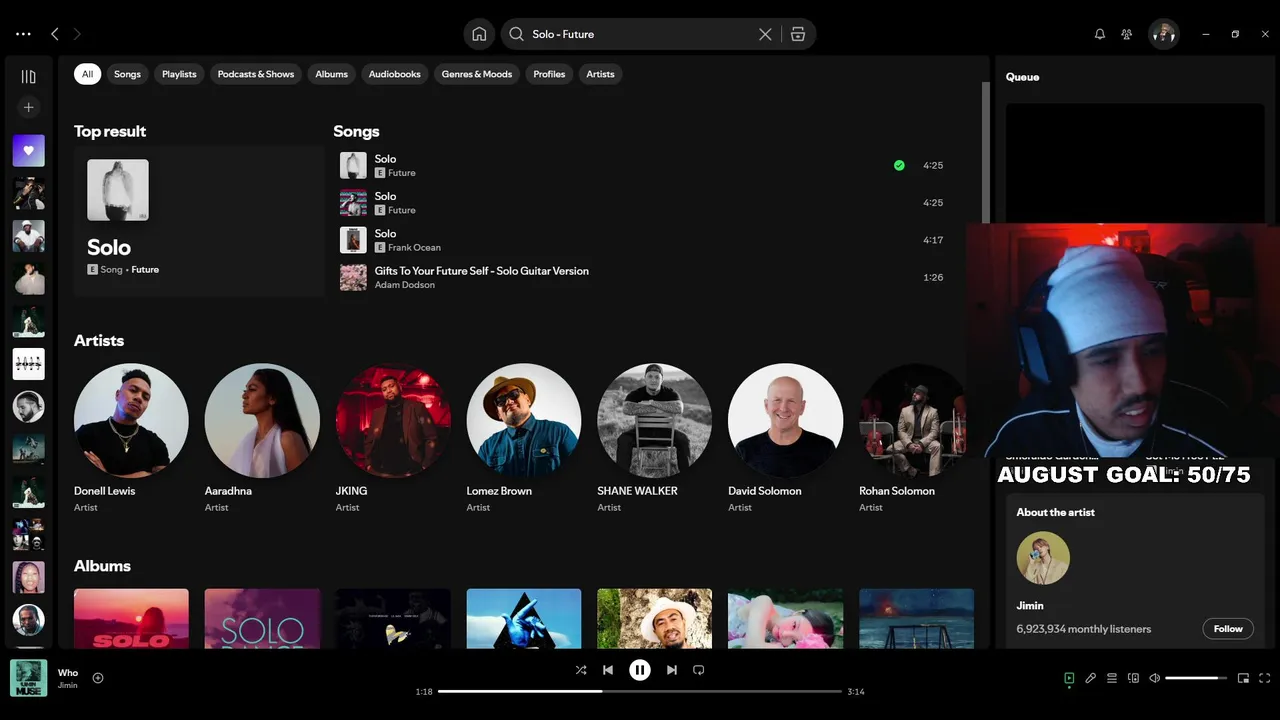The width and height of the screenshot is (1280, 720).
Task: Open Jimin link in player bar
Action: [x=68, y=685]
